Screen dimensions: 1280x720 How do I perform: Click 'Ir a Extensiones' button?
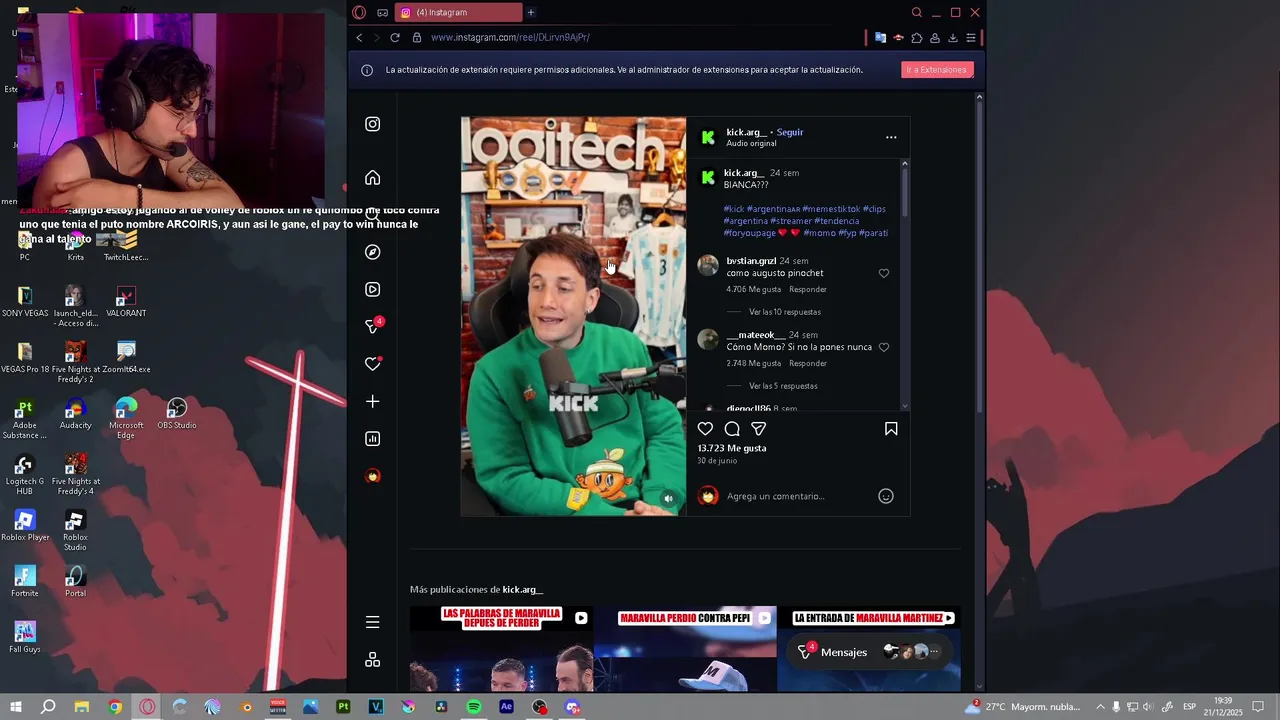(937, 70)
